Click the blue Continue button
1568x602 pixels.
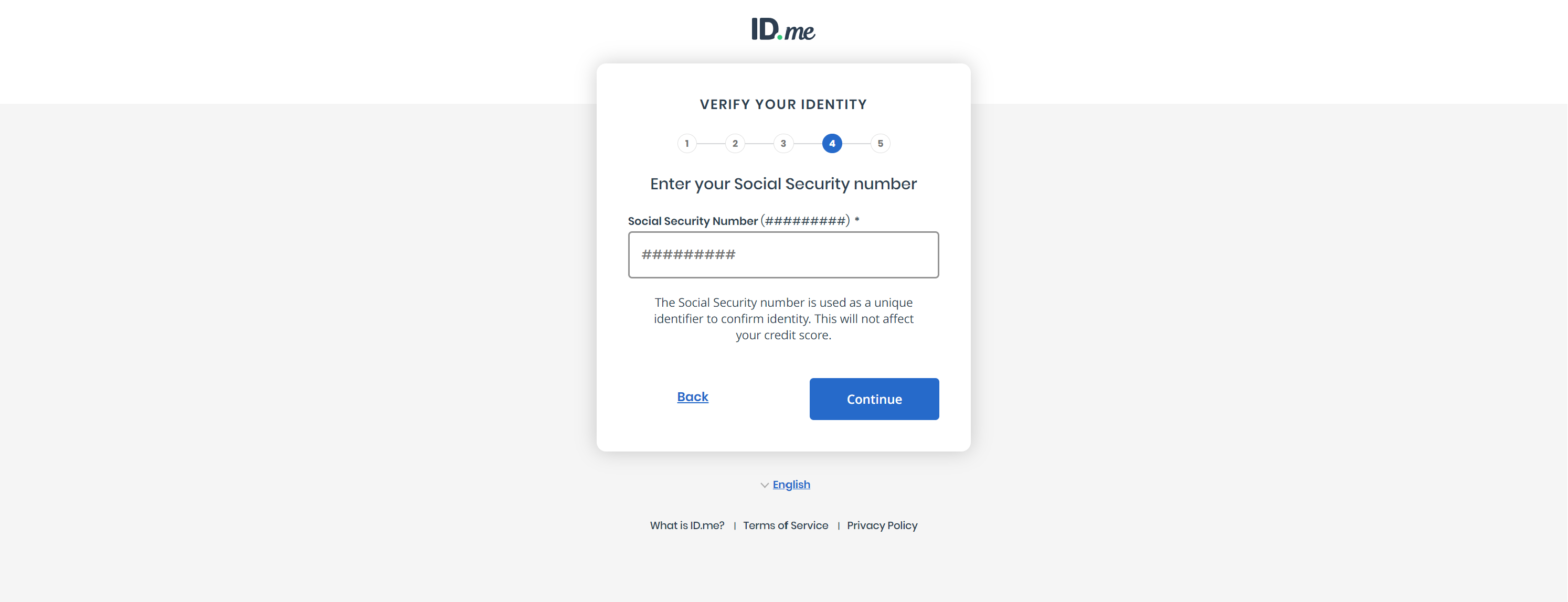874,399
